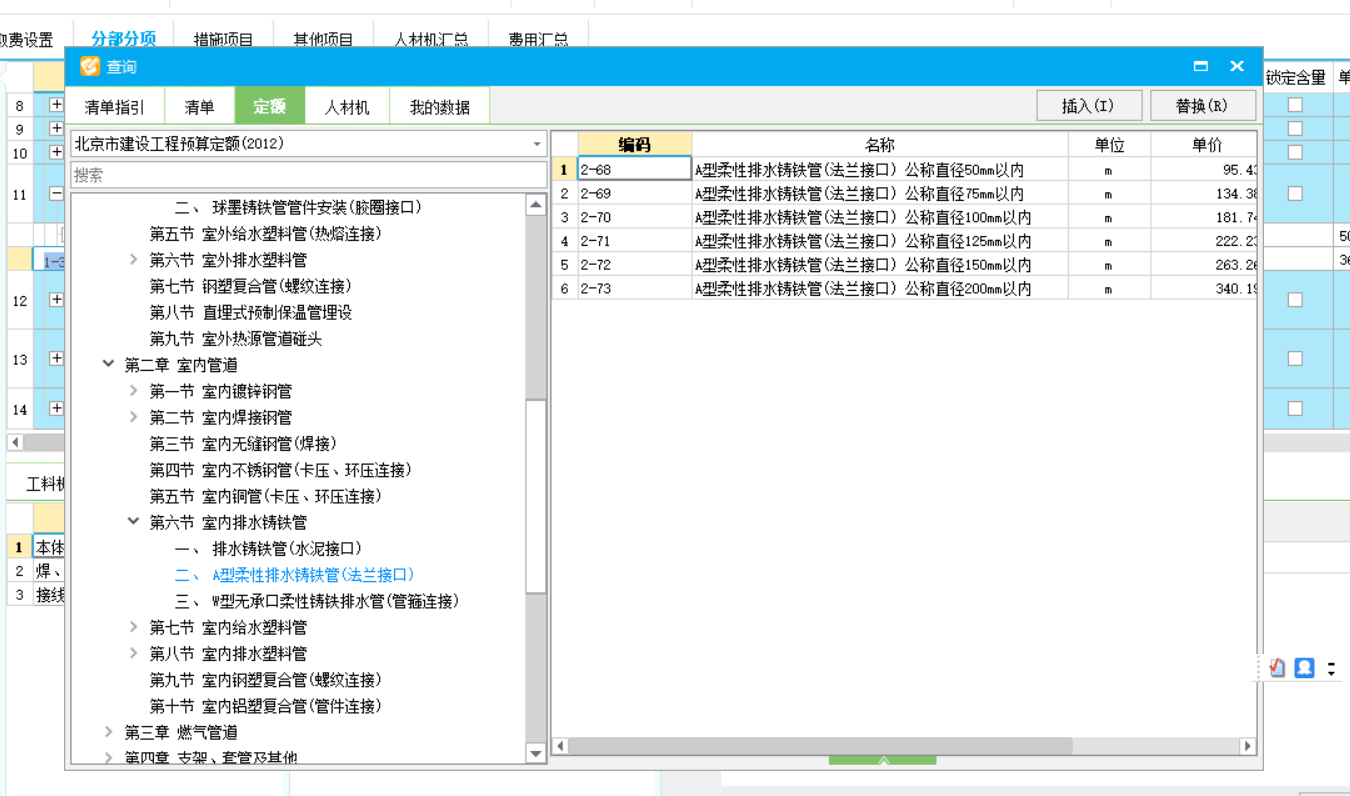Expand row 8 in the background grid
The image size is (1350, 796).
coord(56,104)
